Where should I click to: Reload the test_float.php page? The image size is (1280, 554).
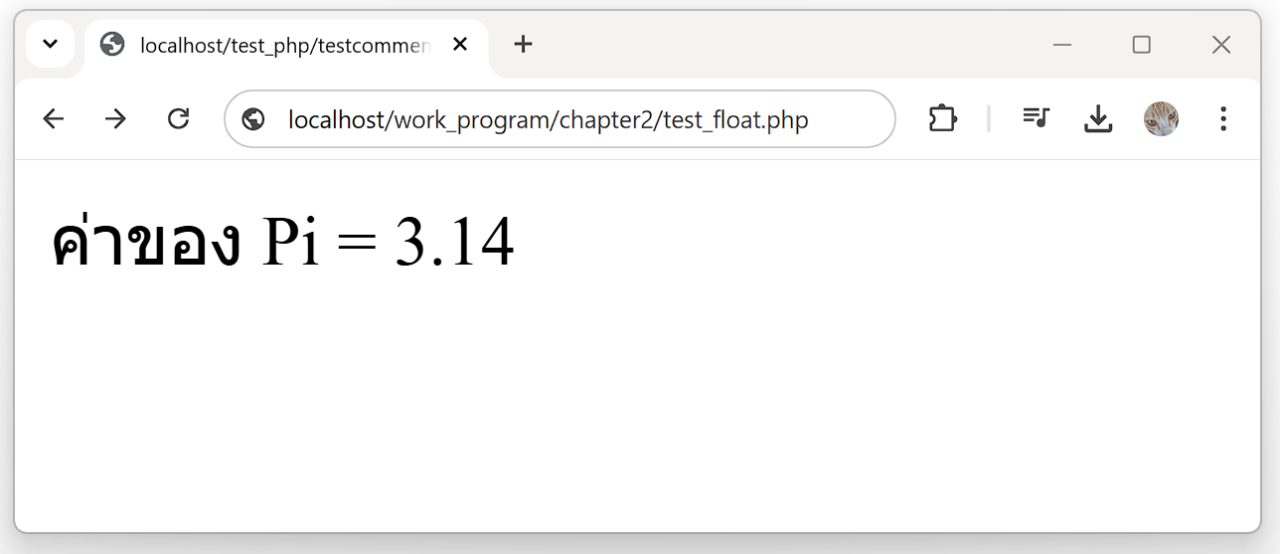(x=178, y=119)
